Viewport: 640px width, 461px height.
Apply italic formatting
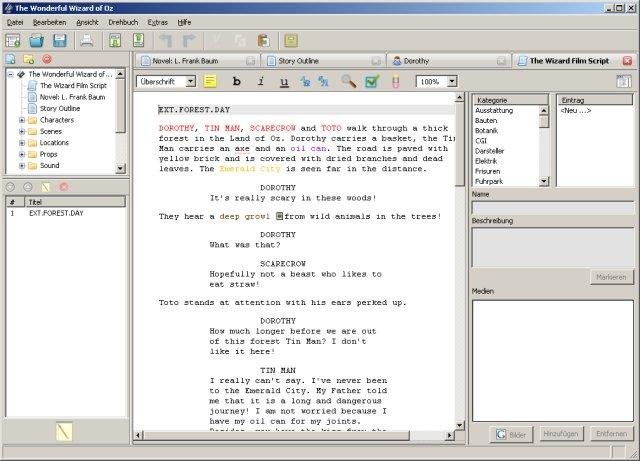pos(261,81)
